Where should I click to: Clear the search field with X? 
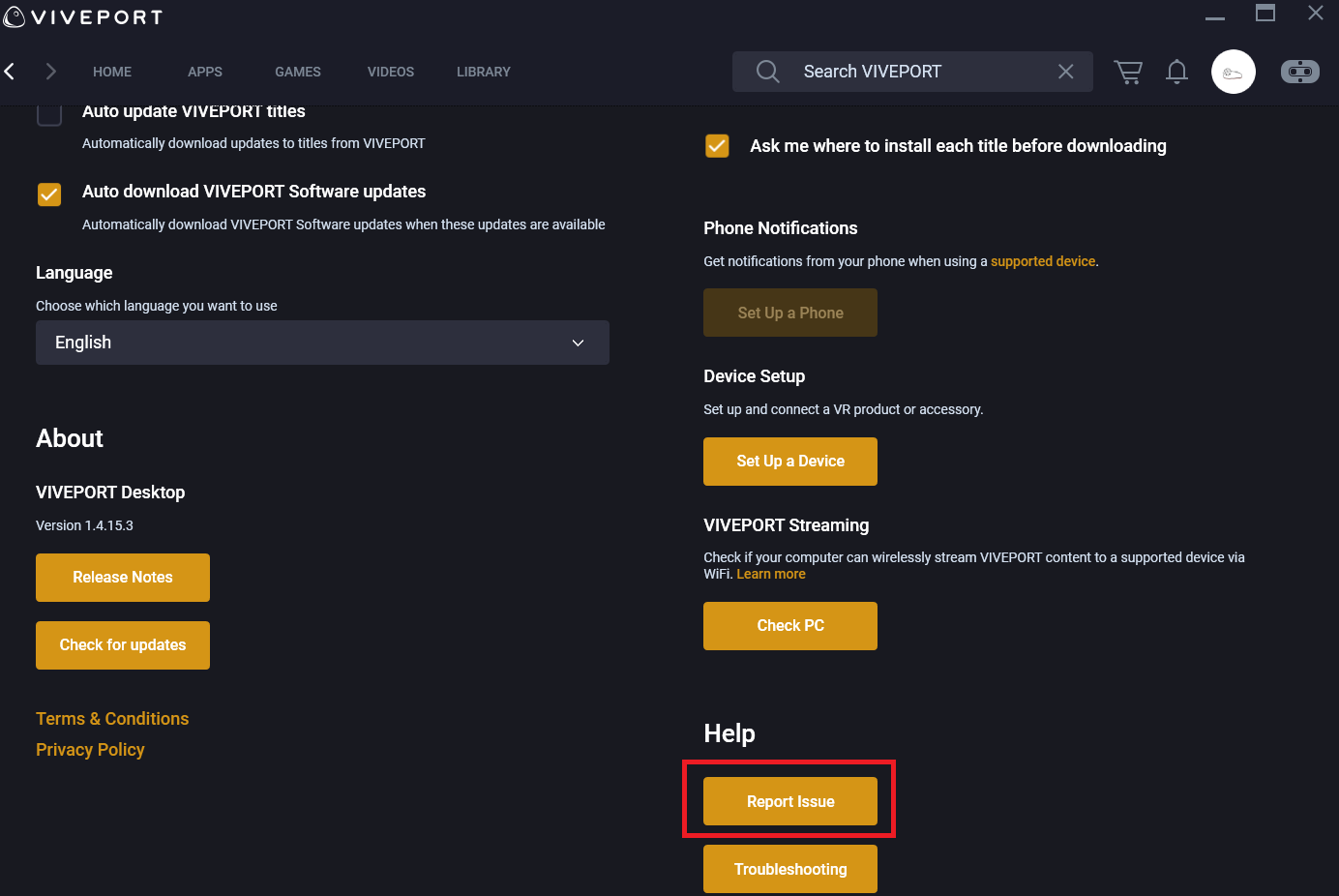[1065, 72]
